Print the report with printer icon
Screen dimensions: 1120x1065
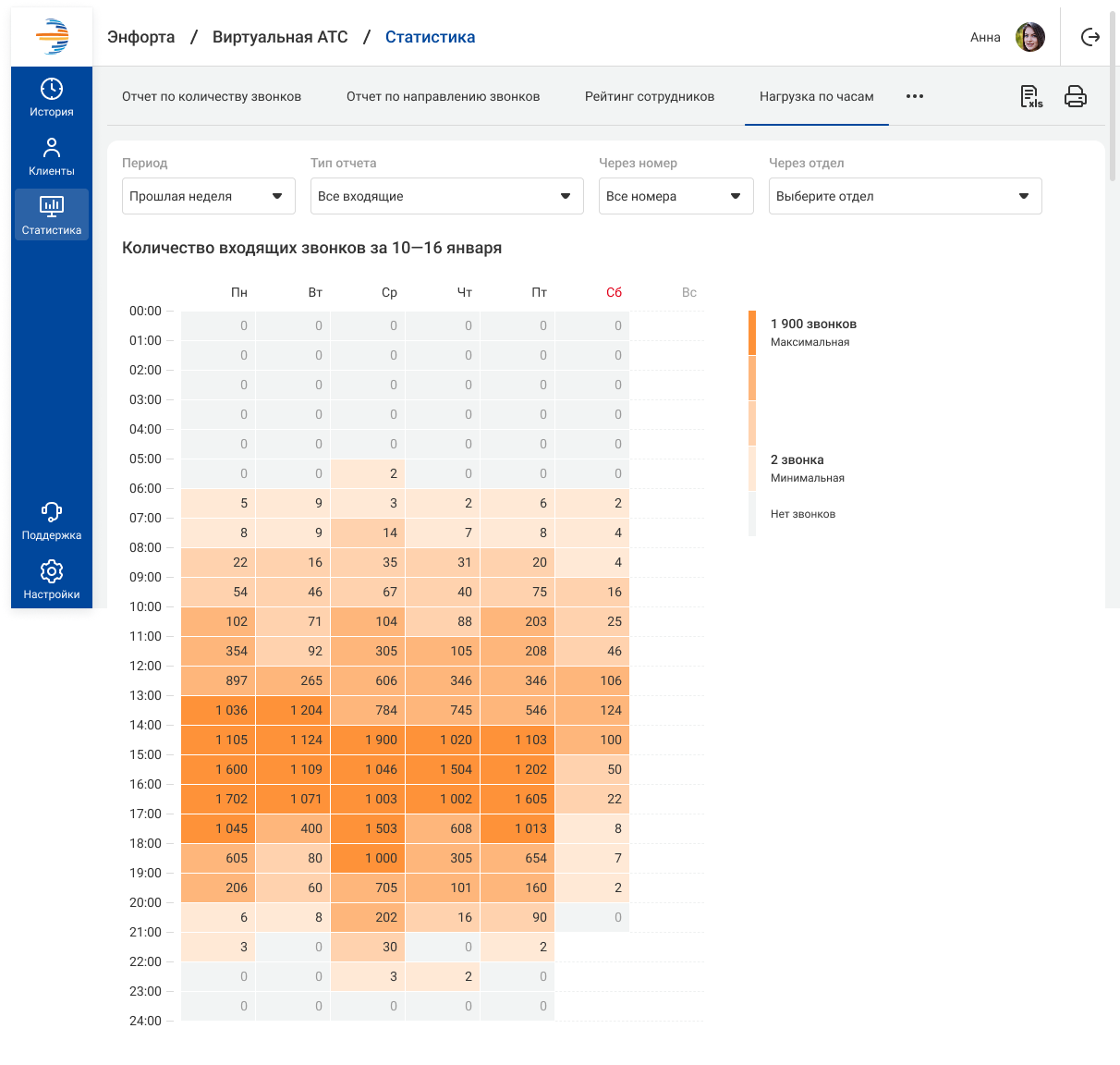(x=1075, y=96)
